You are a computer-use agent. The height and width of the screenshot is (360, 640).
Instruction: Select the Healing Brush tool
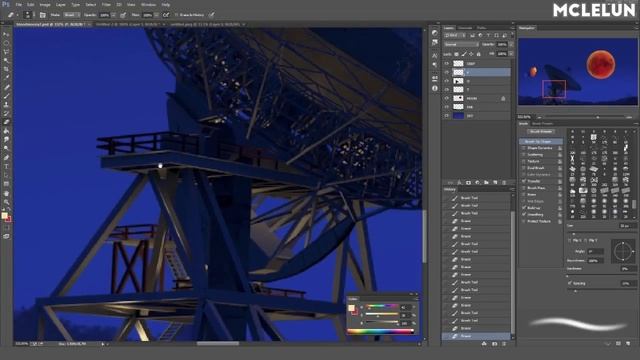tap(7, 87)
